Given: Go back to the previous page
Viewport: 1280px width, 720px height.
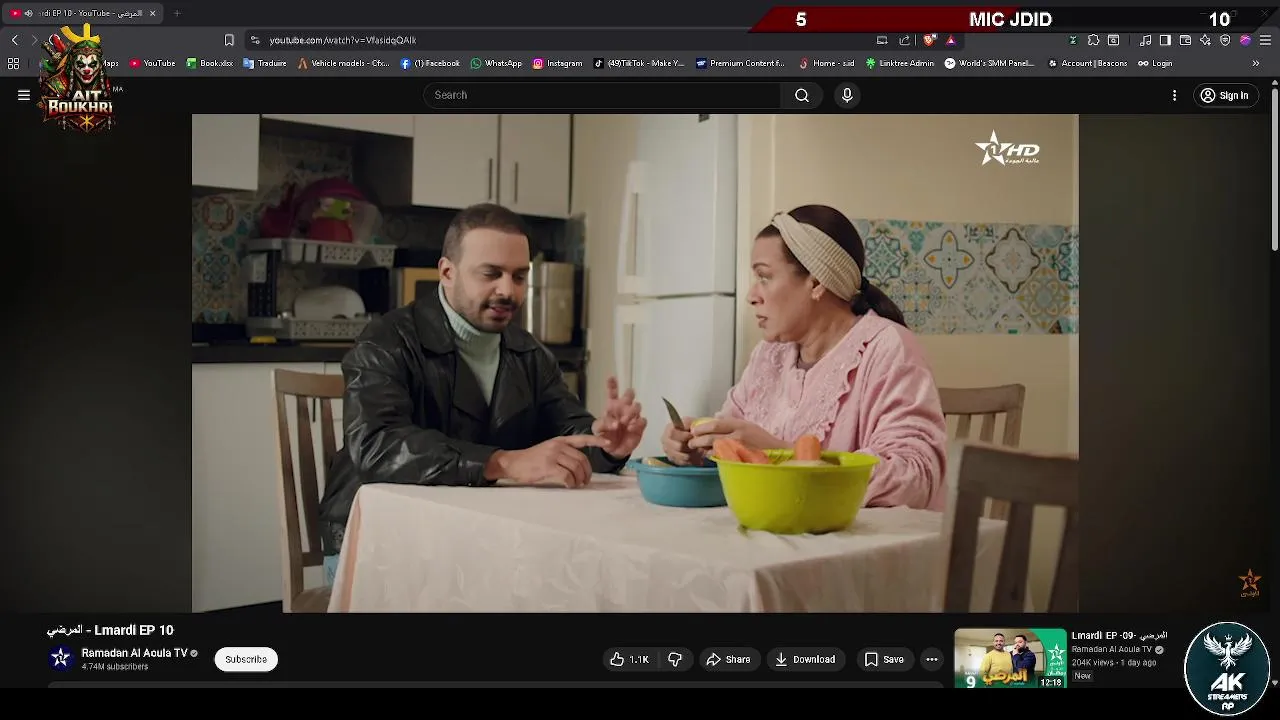Looking at the screenshot, I should 14,40.
